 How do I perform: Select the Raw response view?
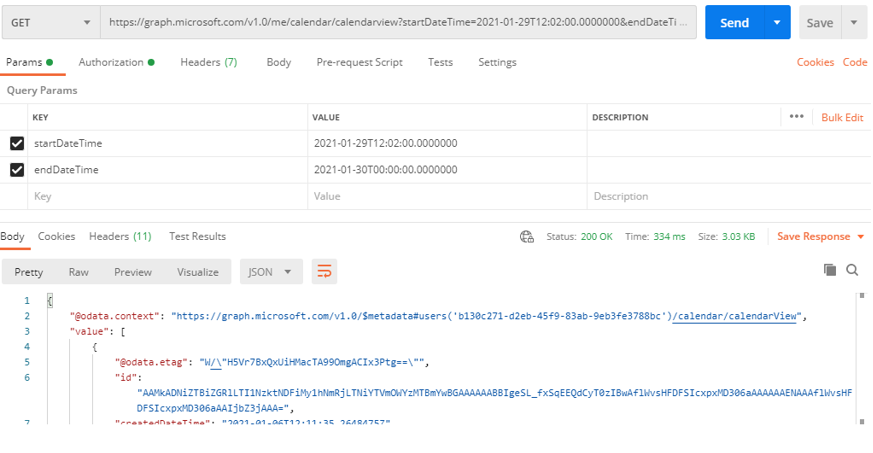[79, 272]
